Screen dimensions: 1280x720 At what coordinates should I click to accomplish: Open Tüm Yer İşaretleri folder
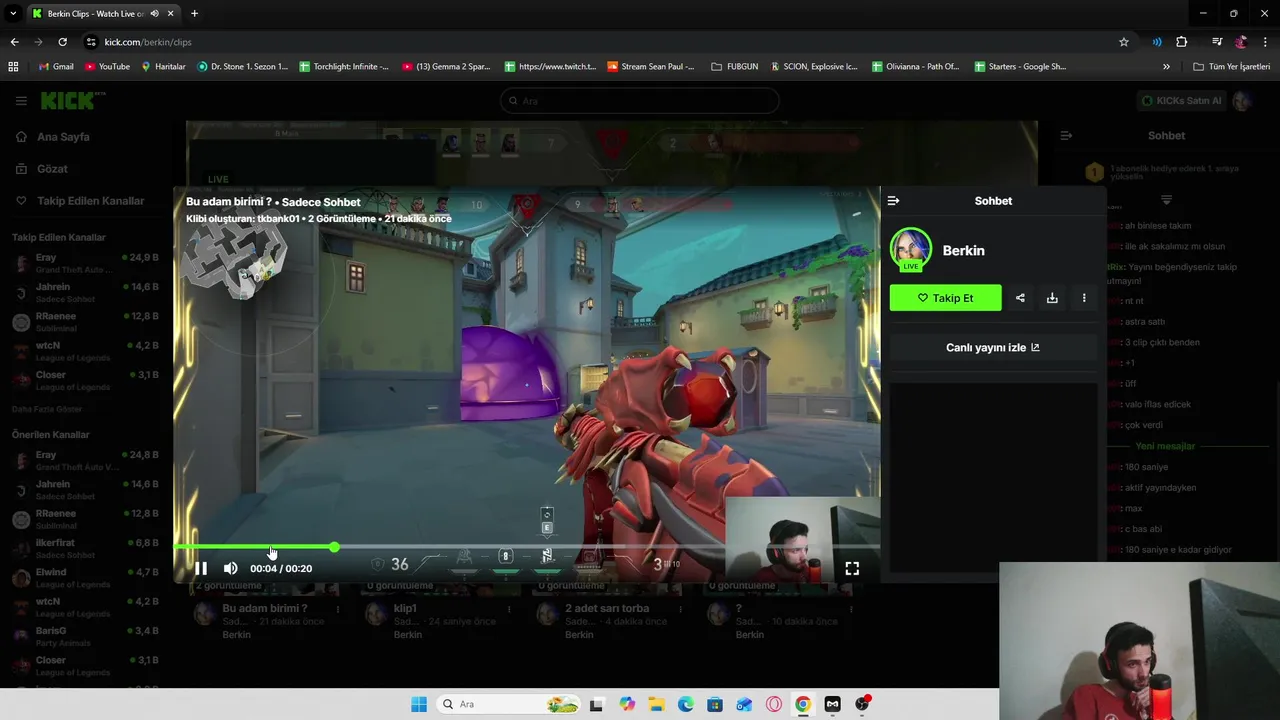1231,67
